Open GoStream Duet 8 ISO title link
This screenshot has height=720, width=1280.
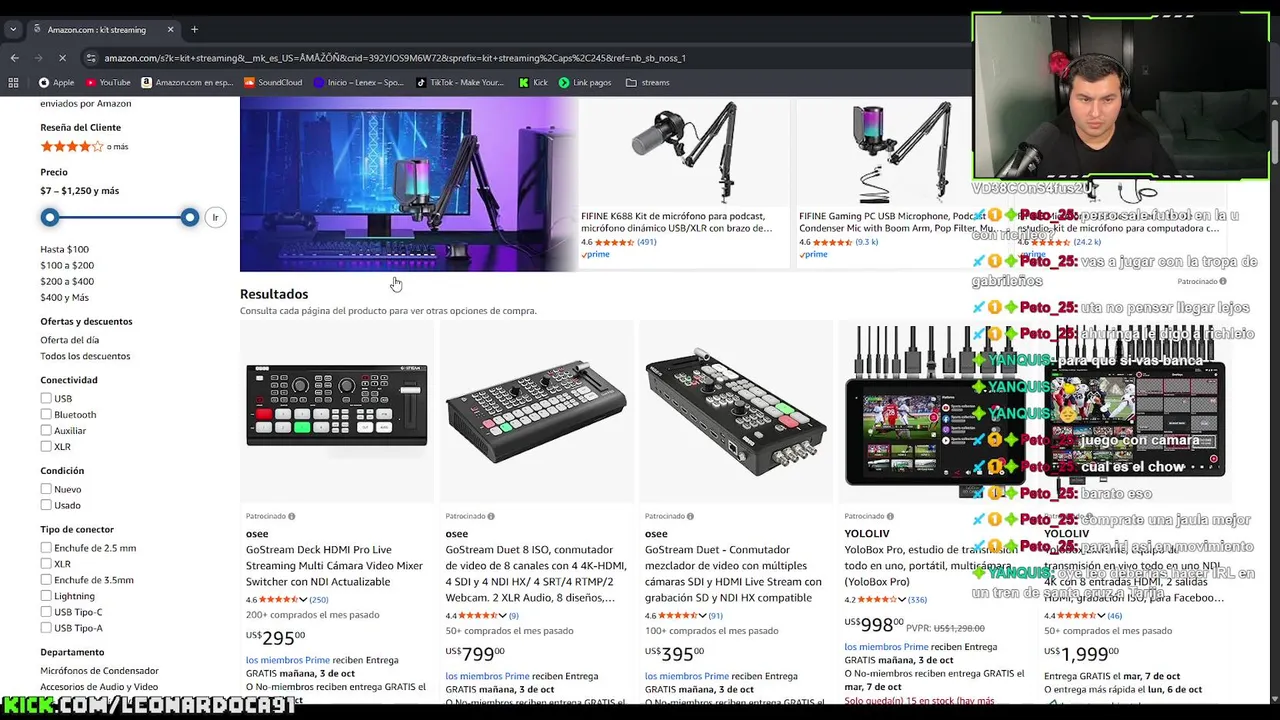(534, 573)
